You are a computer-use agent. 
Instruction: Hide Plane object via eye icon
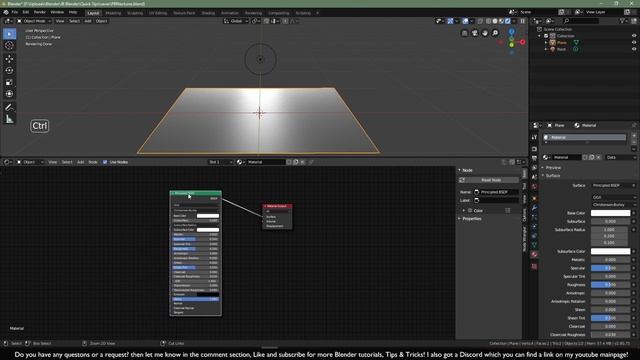coord(634,42)
